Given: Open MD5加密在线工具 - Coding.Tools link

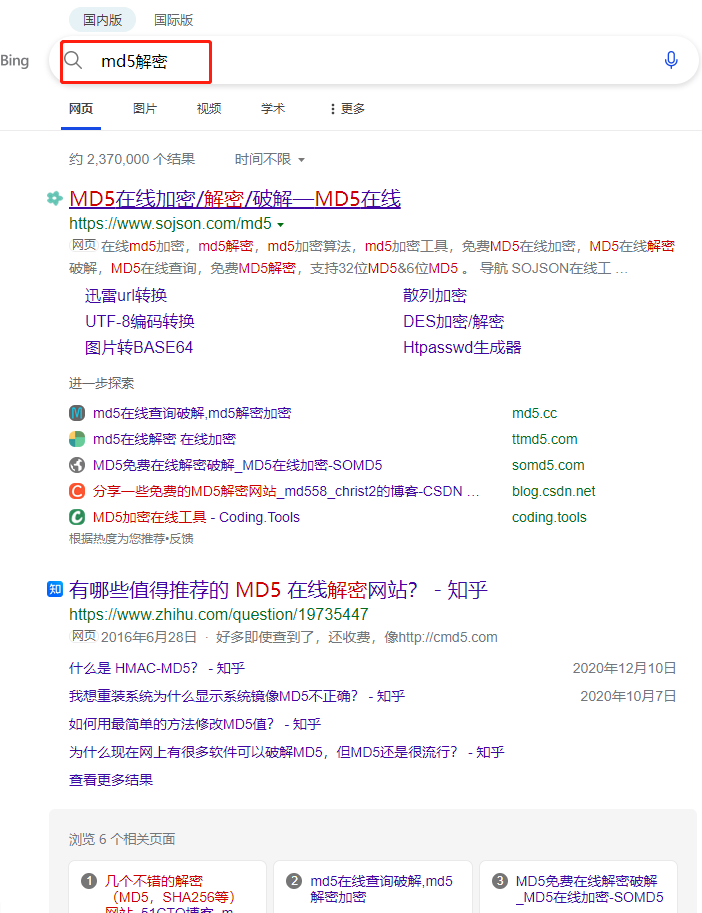Looking at the screenshot, I should tap(196, 517).
